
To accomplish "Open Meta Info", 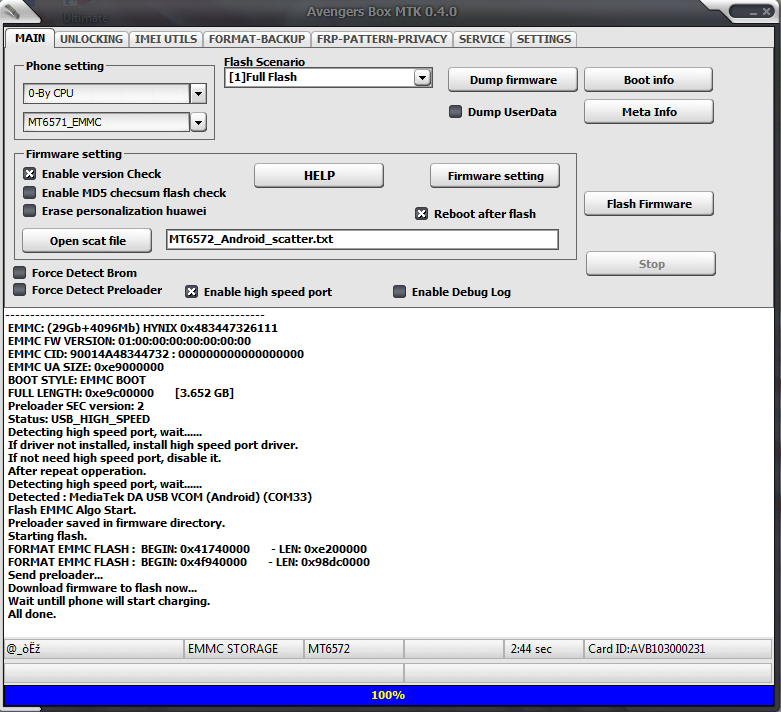I will point(649,112).
